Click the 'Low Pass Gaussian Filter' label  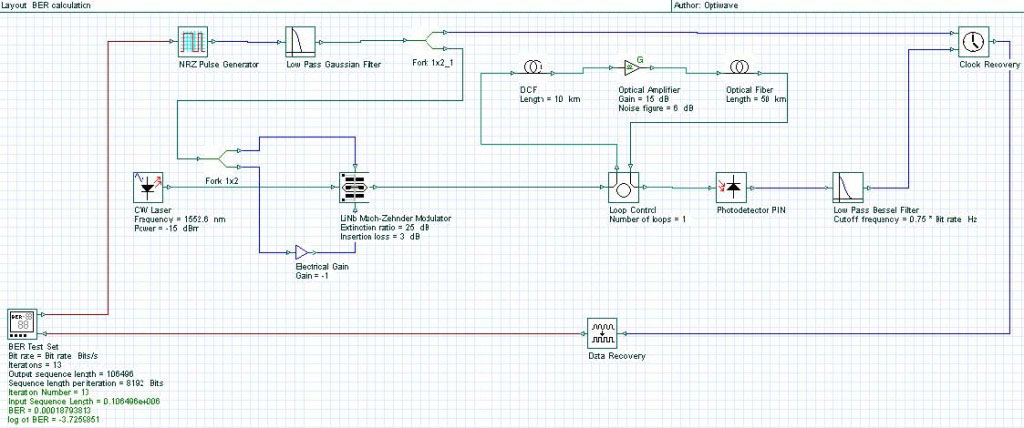(334, 65)
